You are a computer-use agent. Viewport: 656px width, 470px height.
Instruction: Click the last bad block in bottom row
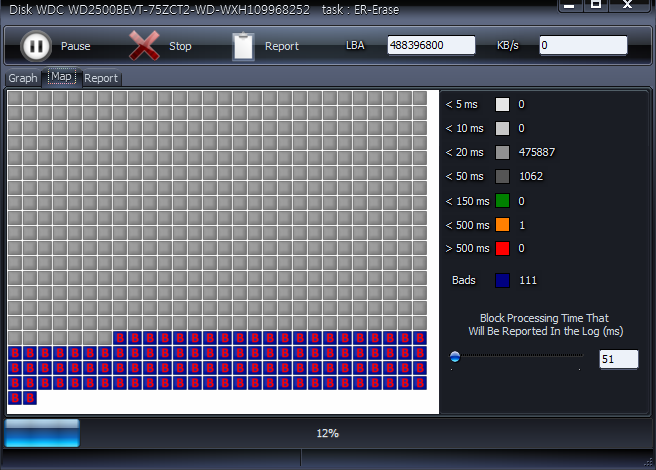pos(30,398)
